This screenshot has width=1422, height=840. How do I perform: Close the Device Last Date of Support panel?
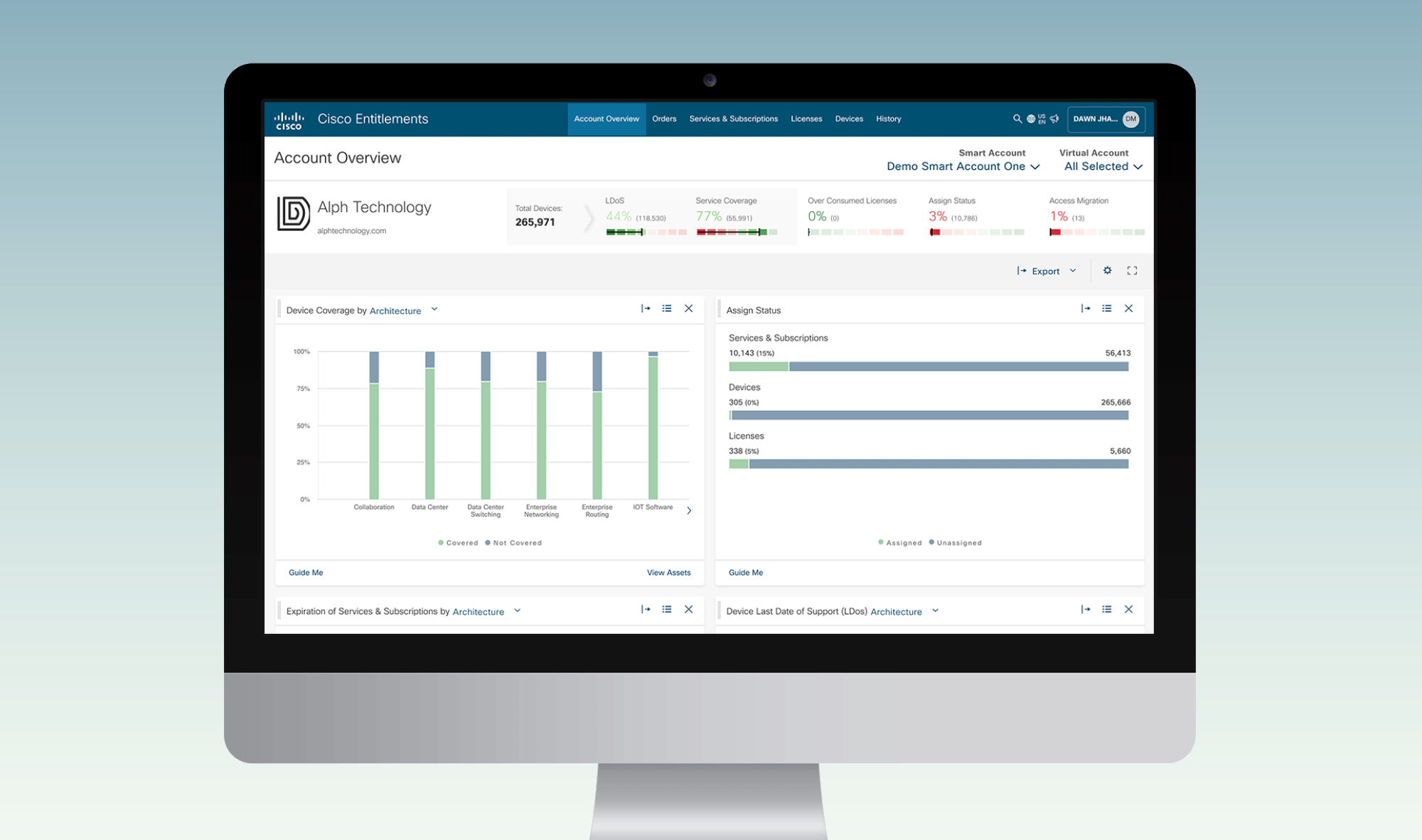click(x=1128, y=609)
